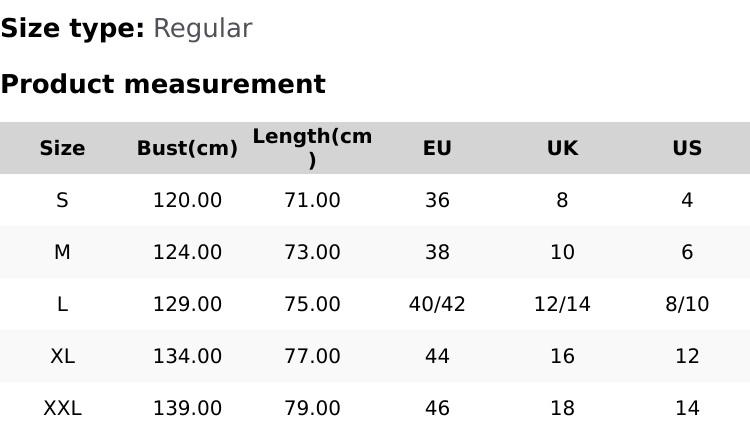Click the Length(cm) column header

[x=312, y=147]
